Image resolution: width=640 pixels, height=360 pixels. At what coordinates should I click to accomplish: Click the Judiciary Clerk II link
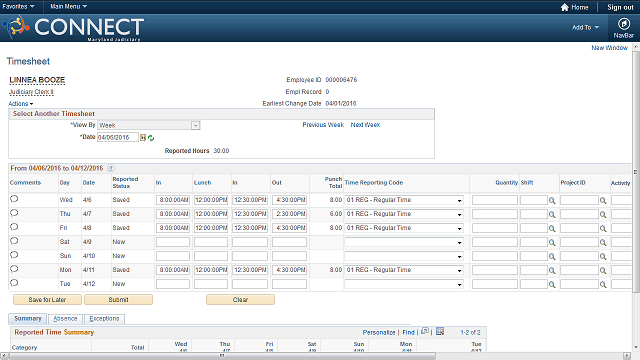pos(31,92)
